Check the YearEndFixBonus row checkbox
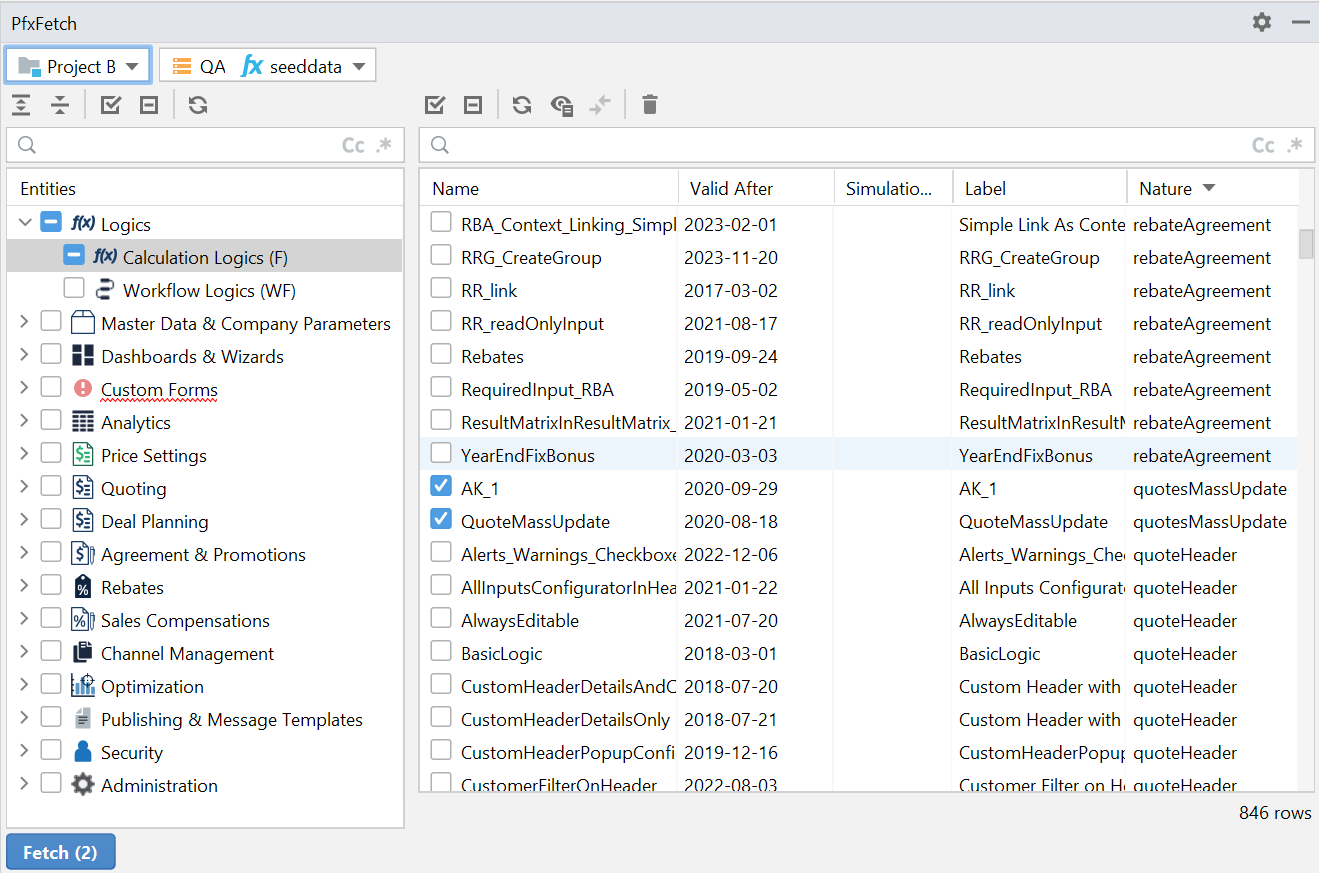This screenshot has width=1319, height=873. point(440,454)
